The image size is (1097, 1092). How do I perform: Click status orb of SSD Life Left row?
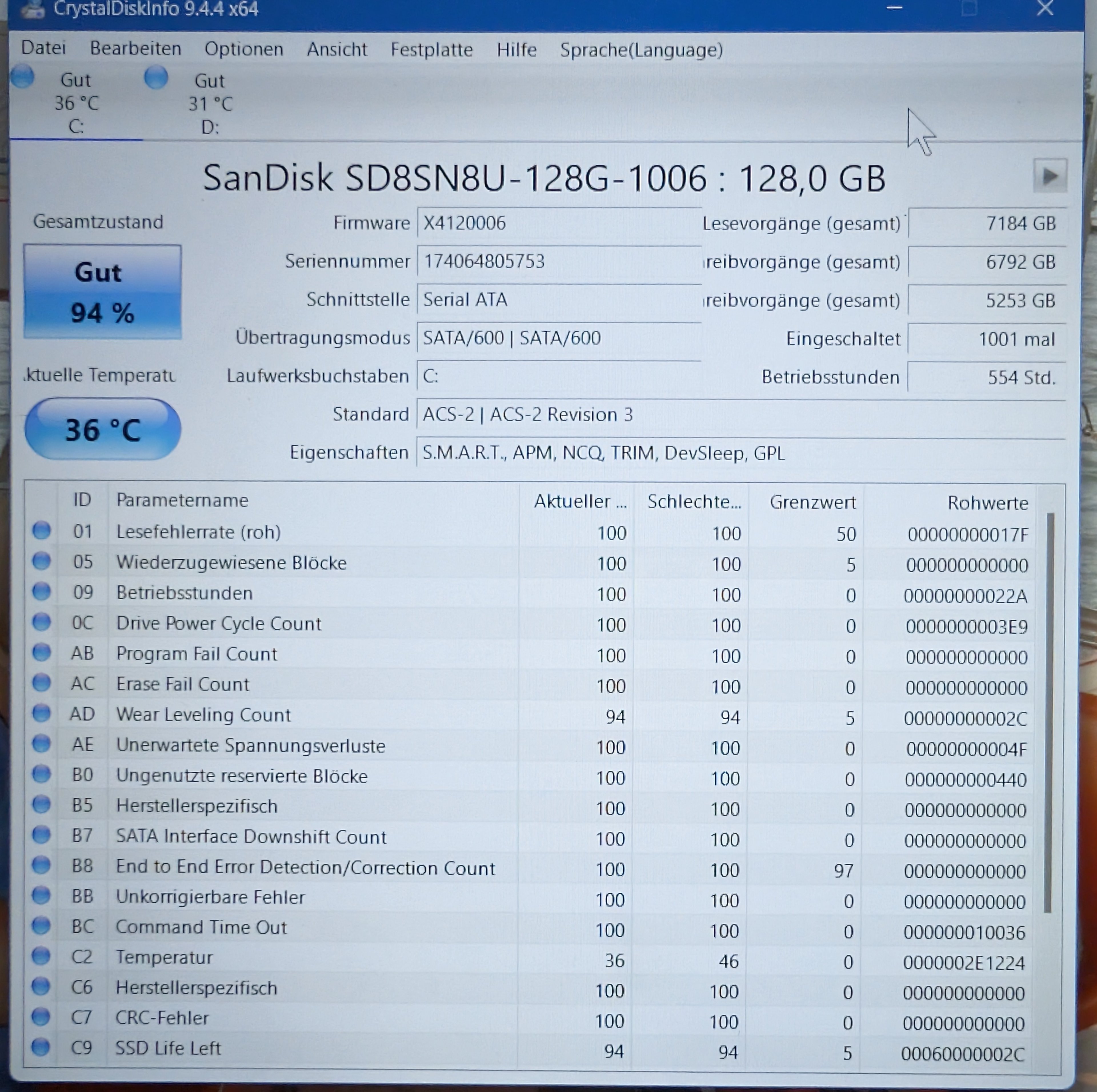[40, 1047]
